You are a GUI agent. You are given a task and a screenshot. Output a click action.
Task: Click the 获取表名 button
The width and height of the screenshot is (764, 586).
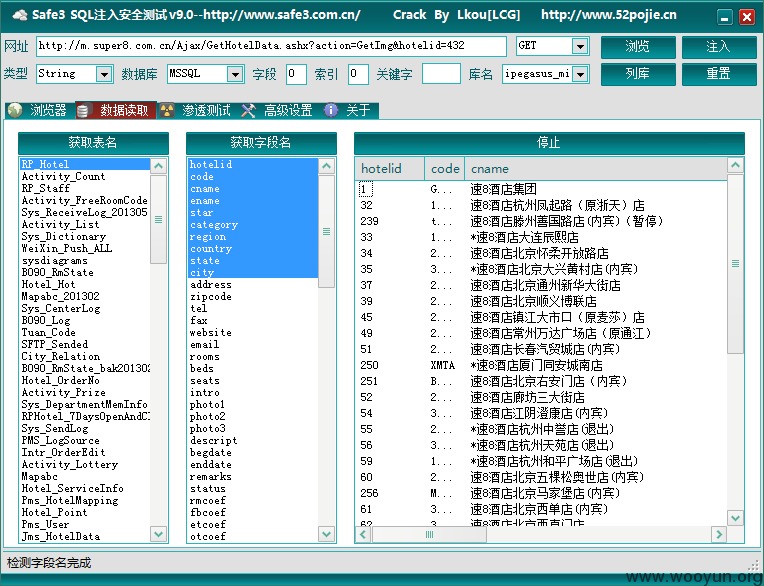93,143
